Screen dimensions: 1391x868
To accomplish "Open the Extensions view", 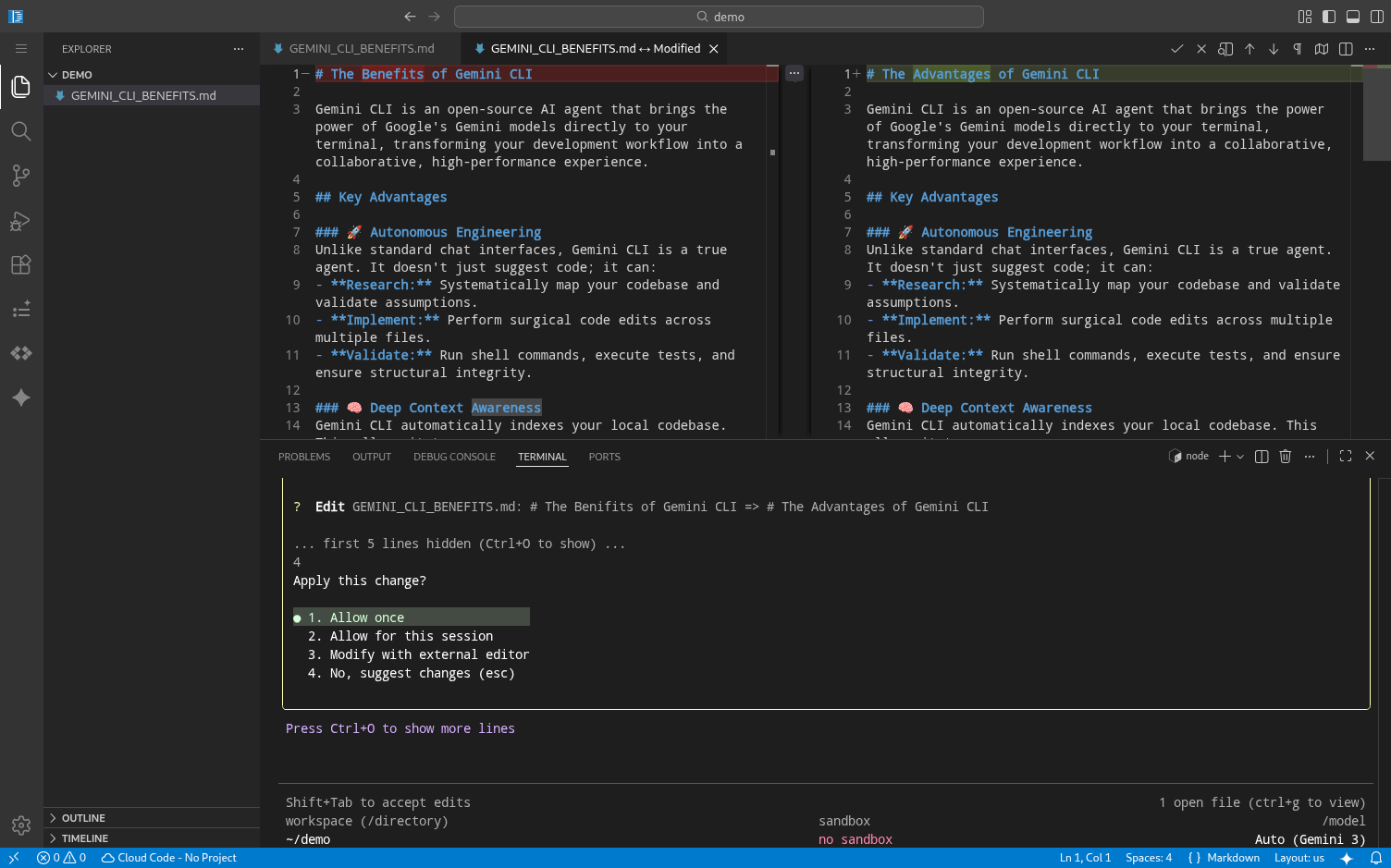I will click(20, 264).
